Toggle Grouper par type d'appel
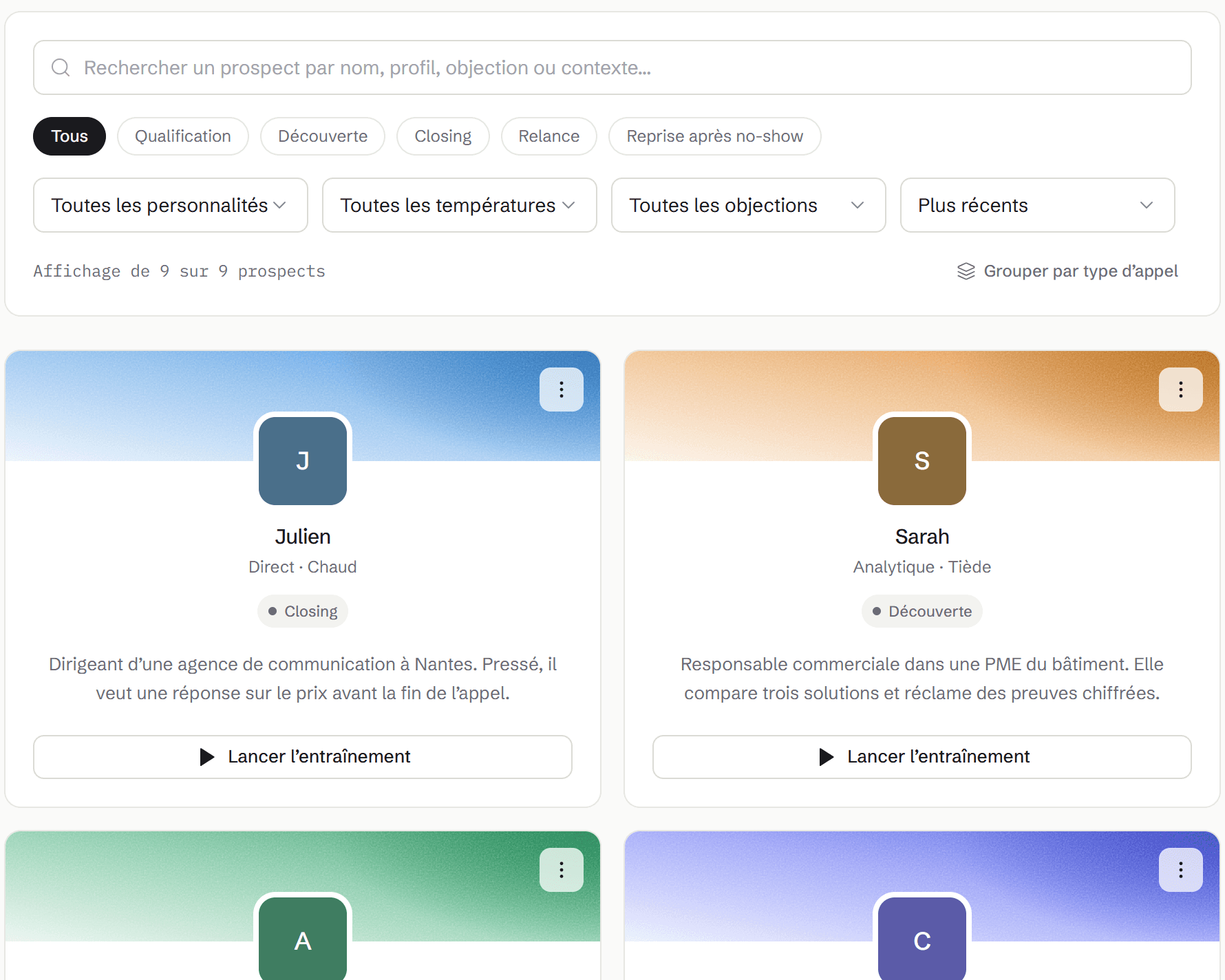 (1067, 271)
